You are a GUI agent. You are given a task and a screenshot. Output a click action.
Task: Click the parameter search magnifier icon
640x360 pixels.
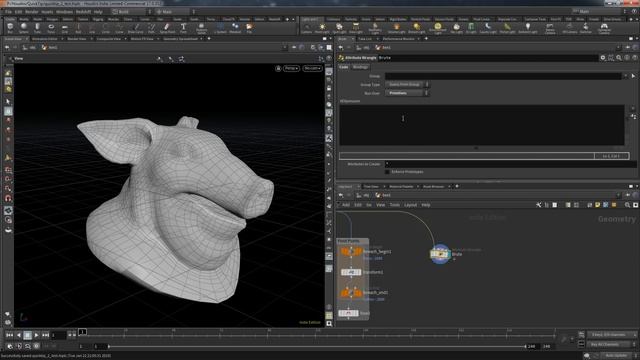(619, 58)
